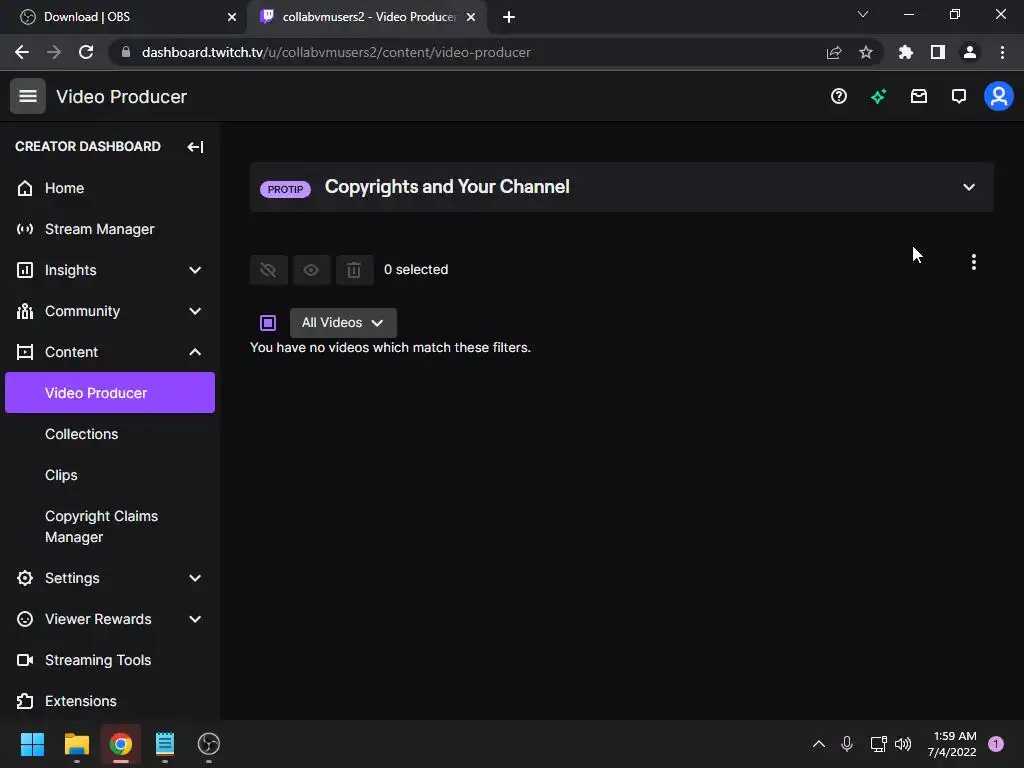1024x768 pixels.
Task: Click the Chrome extensions puzzle icon
Action: point(905,52)
